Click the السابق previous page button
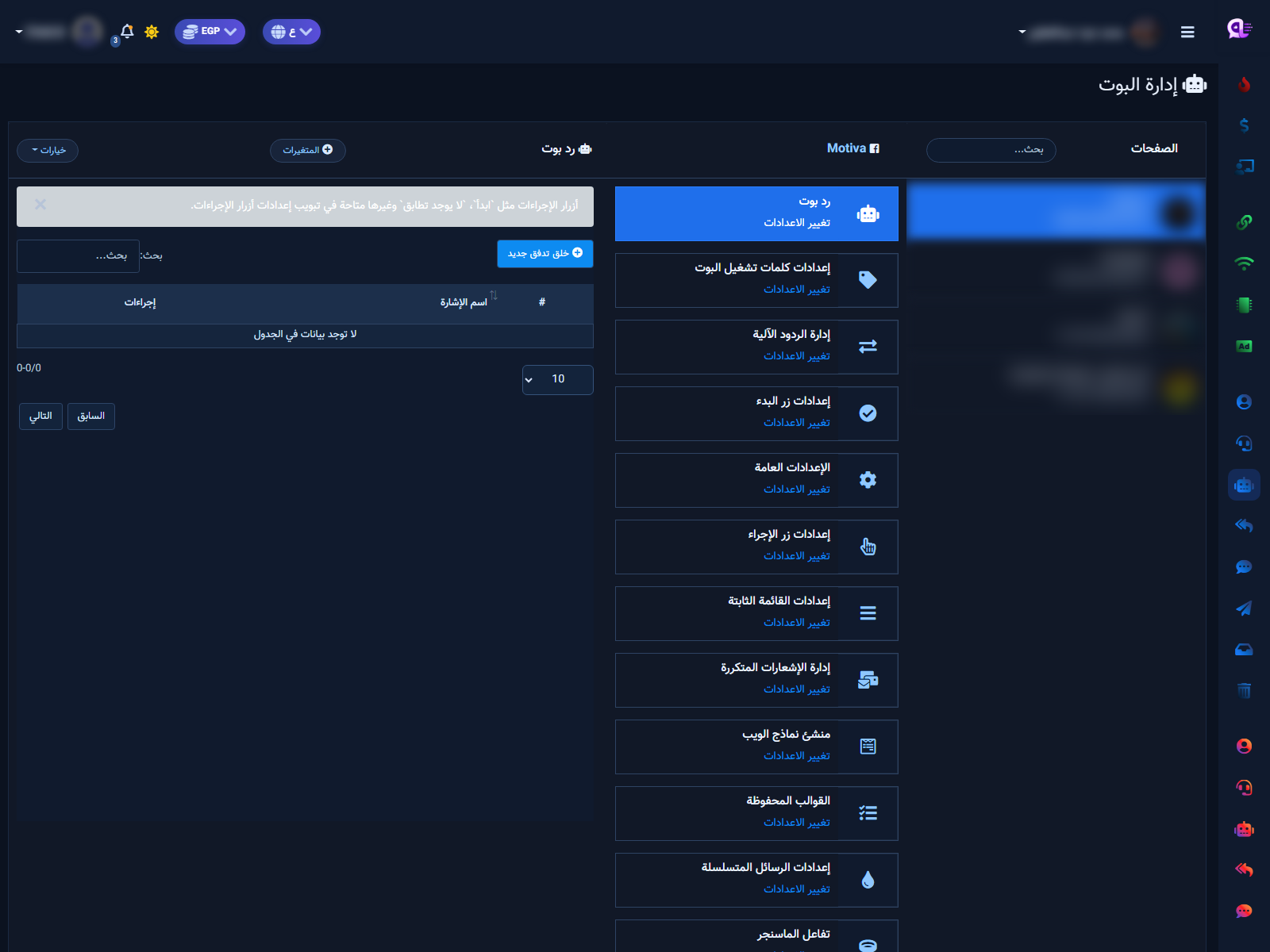 click(91, 416)
